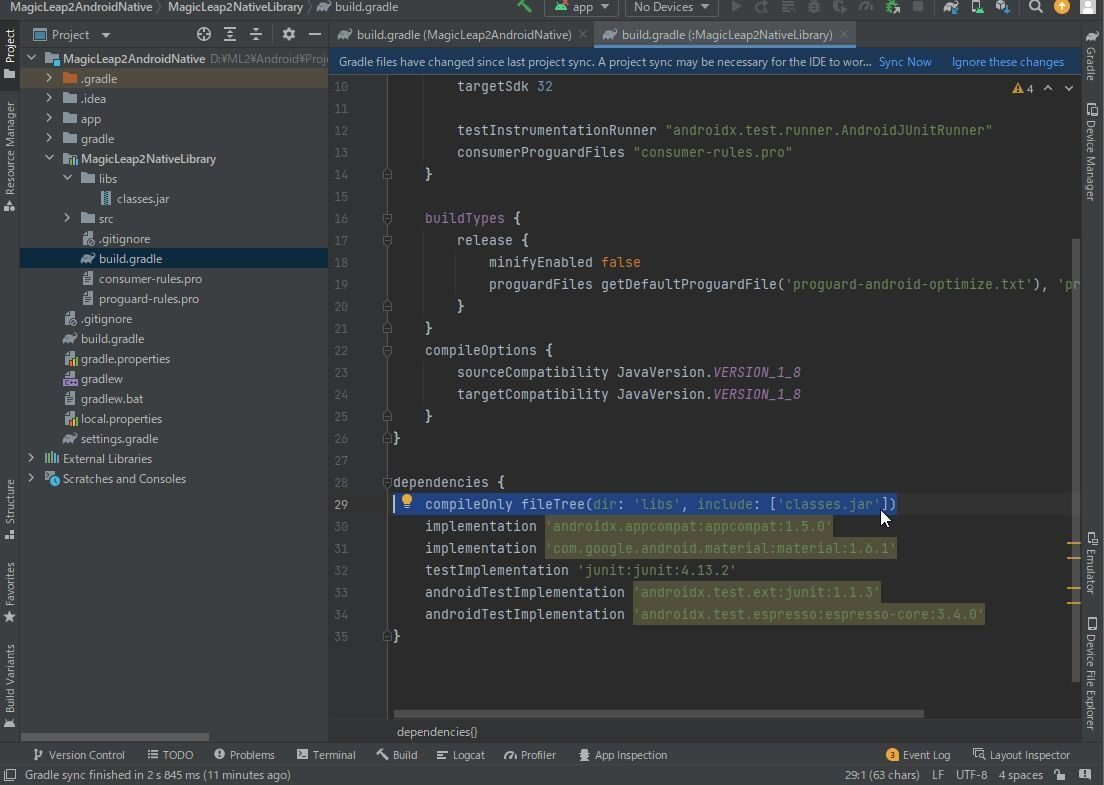Open the Terminal tool window

(326, 755)
